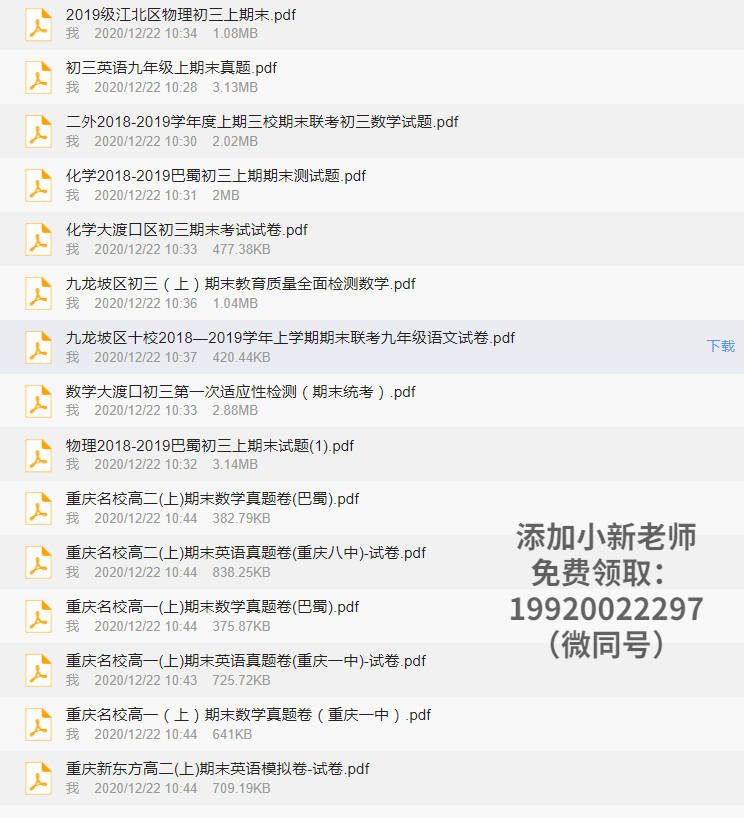Screen dimensions: 744x818
Task: Click the 3.14MB file size text
Action: click(x=235, y=464)
